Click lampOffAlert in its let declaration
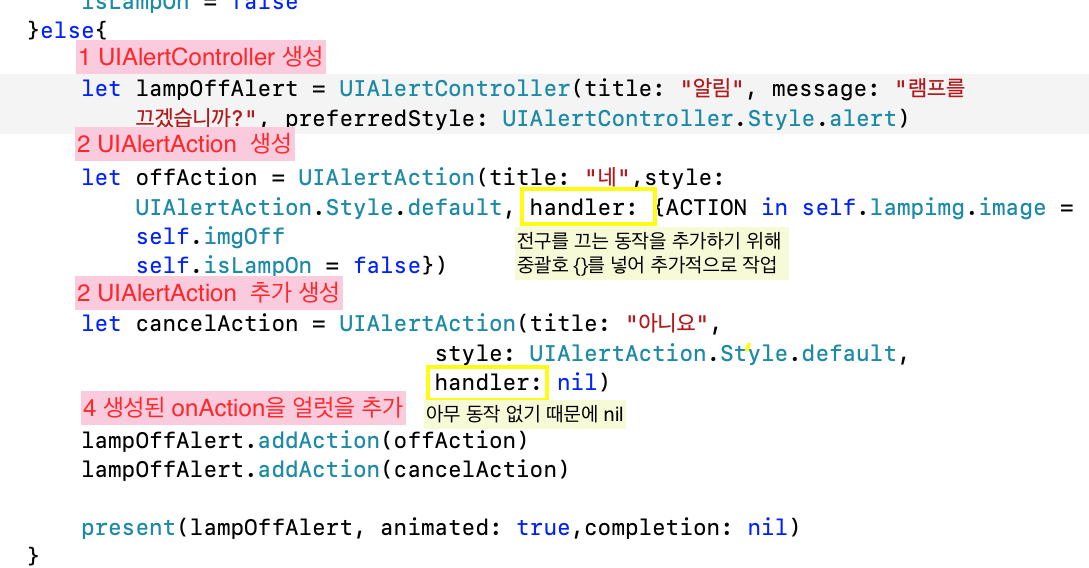The width and height of the screenshot is (1089, 568). coord(217,89)
